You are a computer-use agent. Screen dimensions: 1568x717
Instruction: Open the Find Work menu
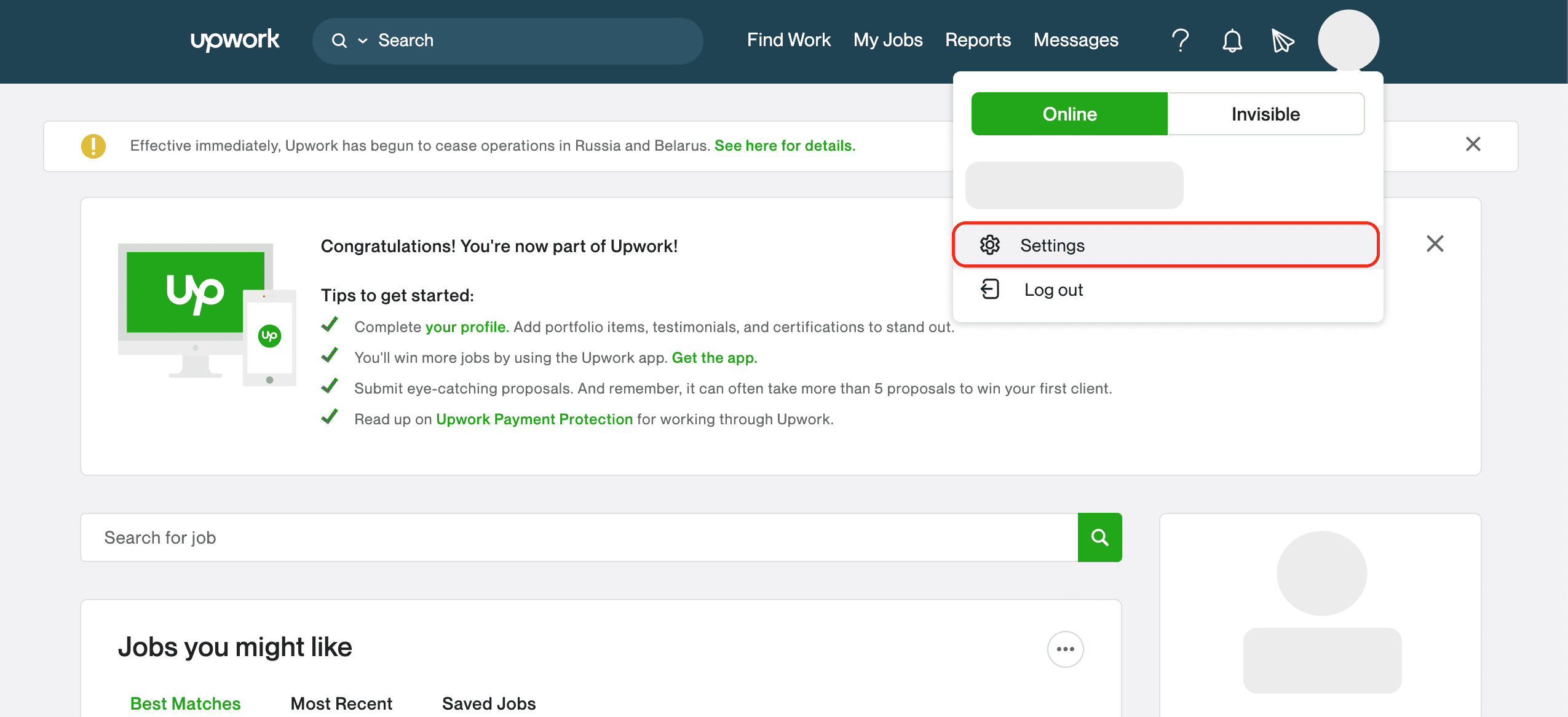(788, 40)
